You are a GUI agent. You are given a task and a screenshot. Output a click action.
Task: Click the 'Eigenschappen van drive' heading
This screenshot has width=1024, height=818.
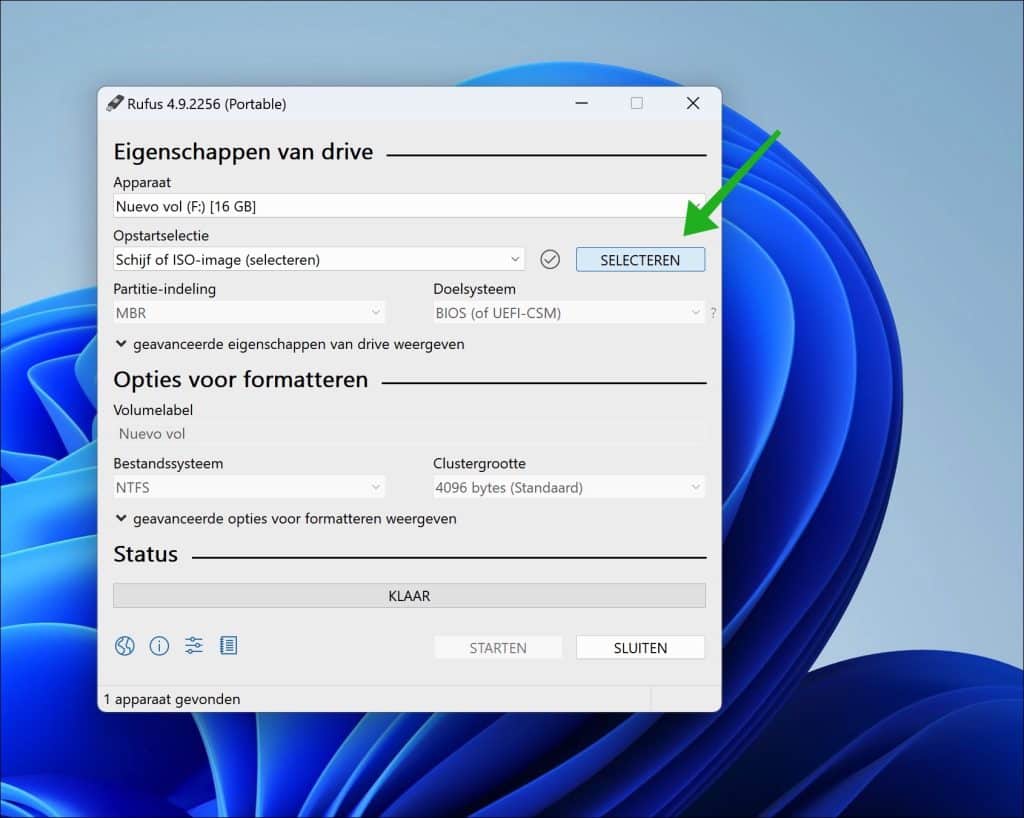coord(244,152)
